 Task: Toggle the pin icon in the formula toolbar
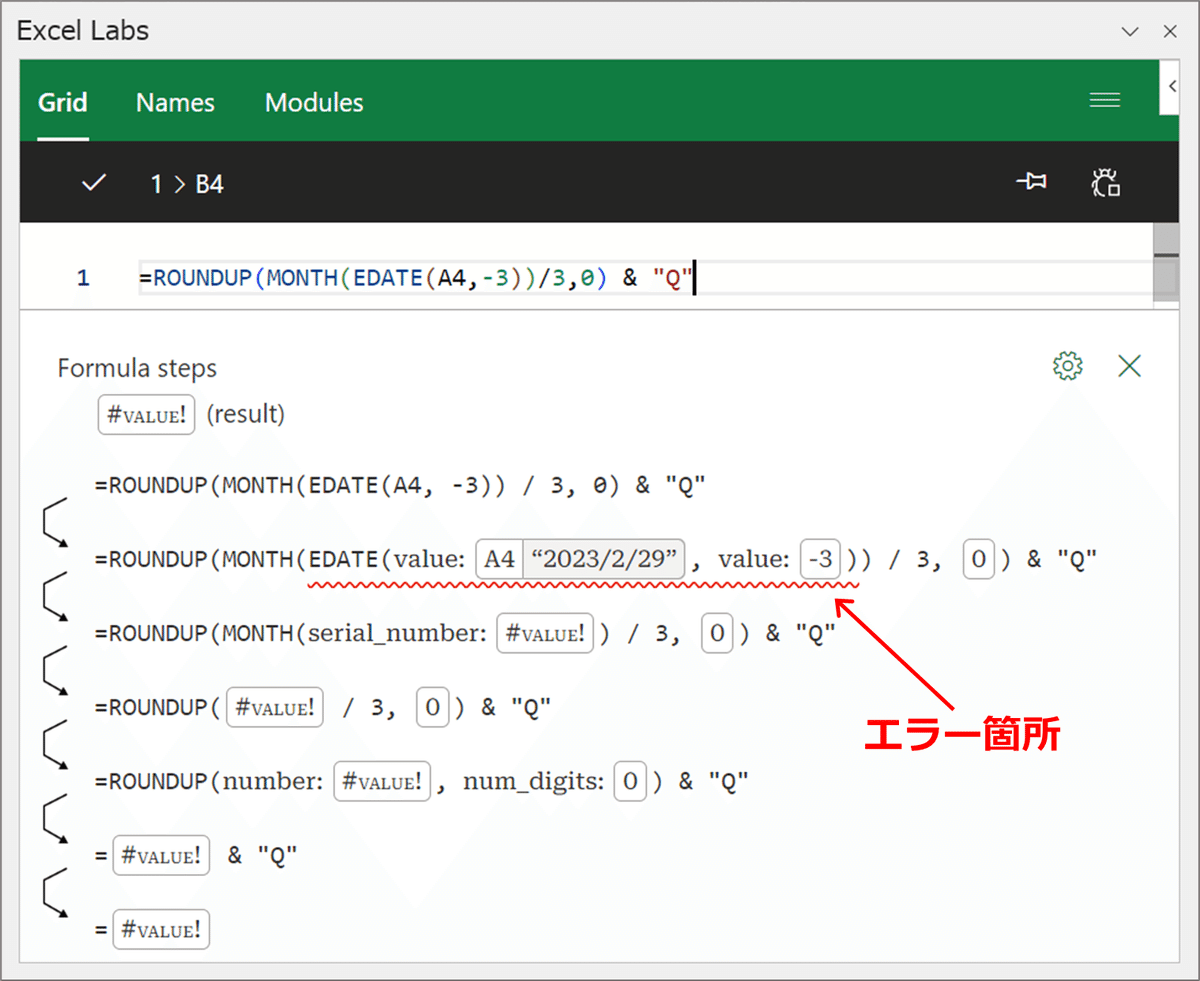[x=1032, y=182]
